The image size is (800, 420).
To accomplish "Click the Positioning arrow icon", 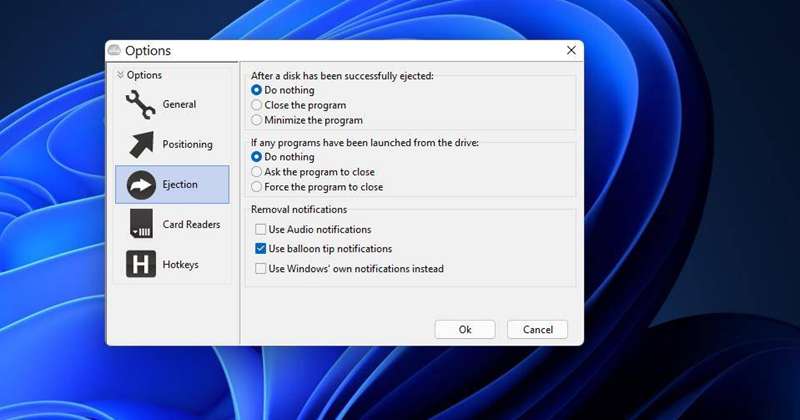I will click(x=140, y=144).
